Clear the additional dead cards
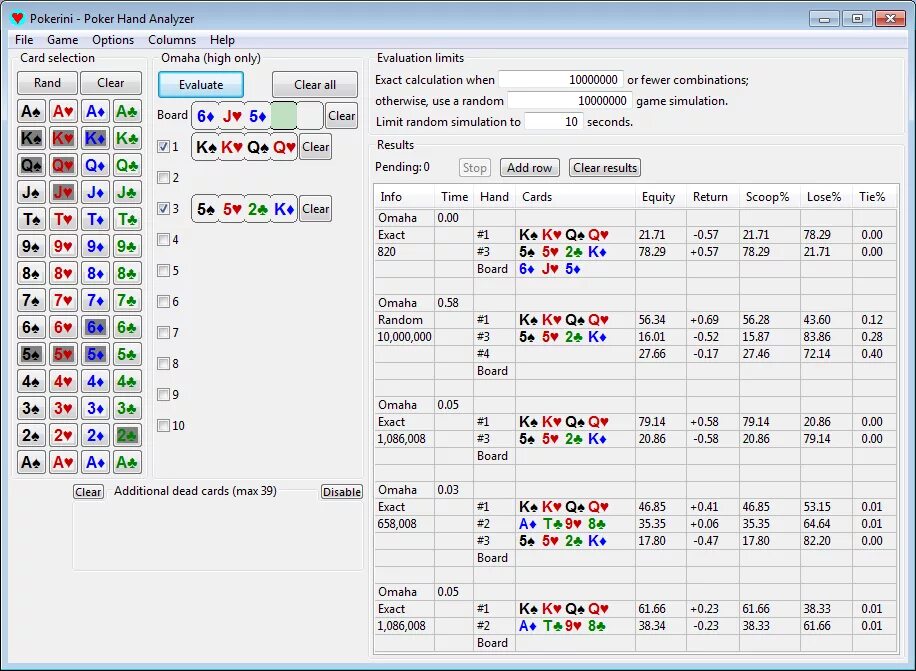 88,492
